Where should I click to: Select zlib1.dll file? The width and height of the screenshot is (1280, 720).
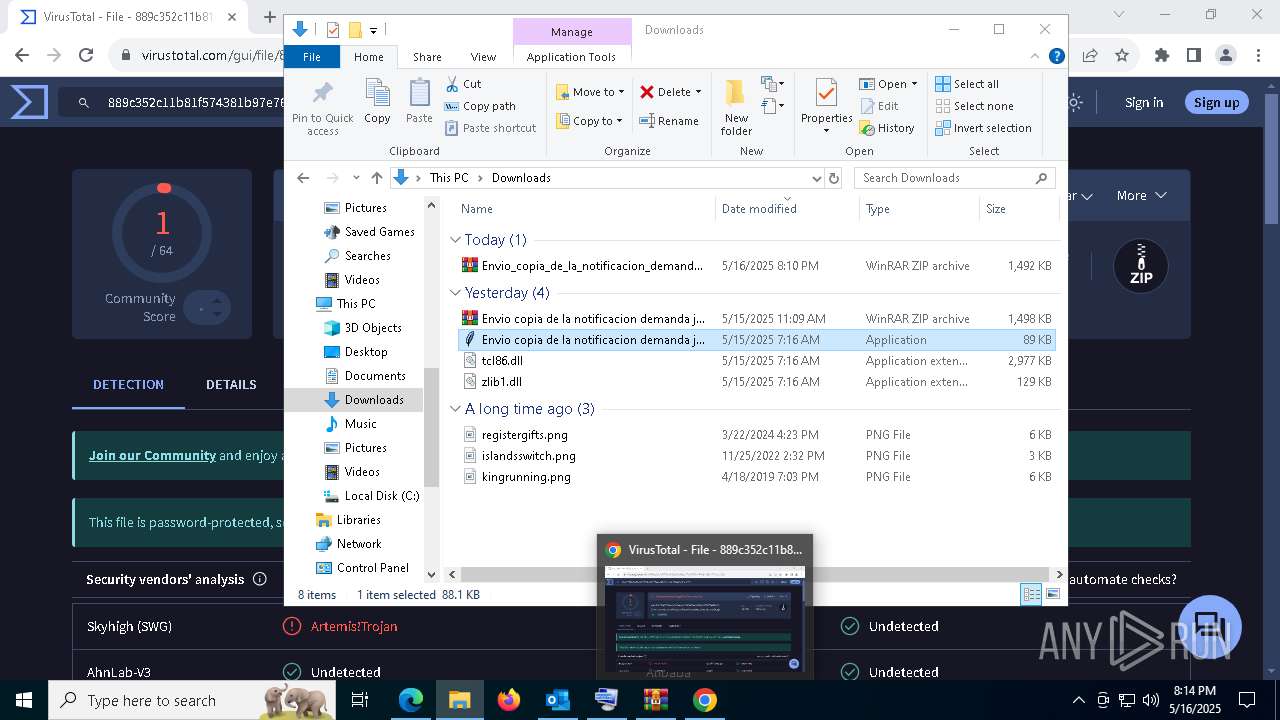coord(756,382)
